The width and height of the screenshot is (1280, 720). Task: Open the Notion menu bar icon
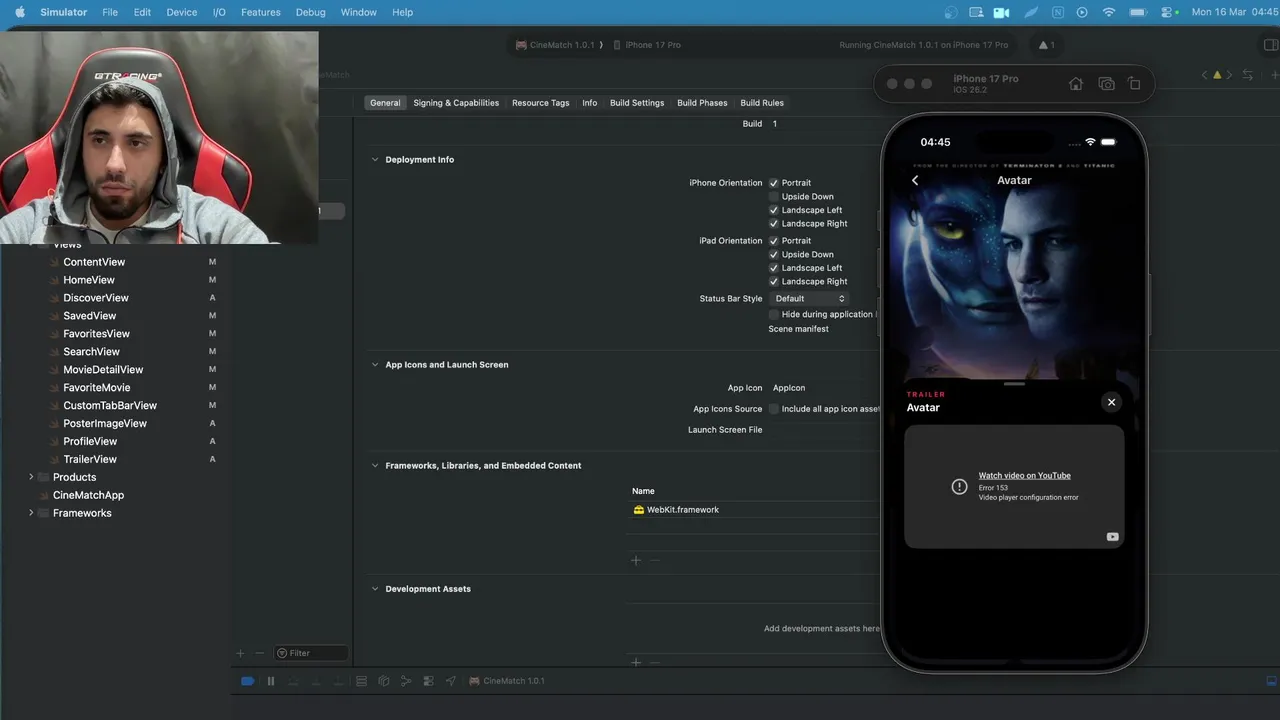tap(1058, 12)
